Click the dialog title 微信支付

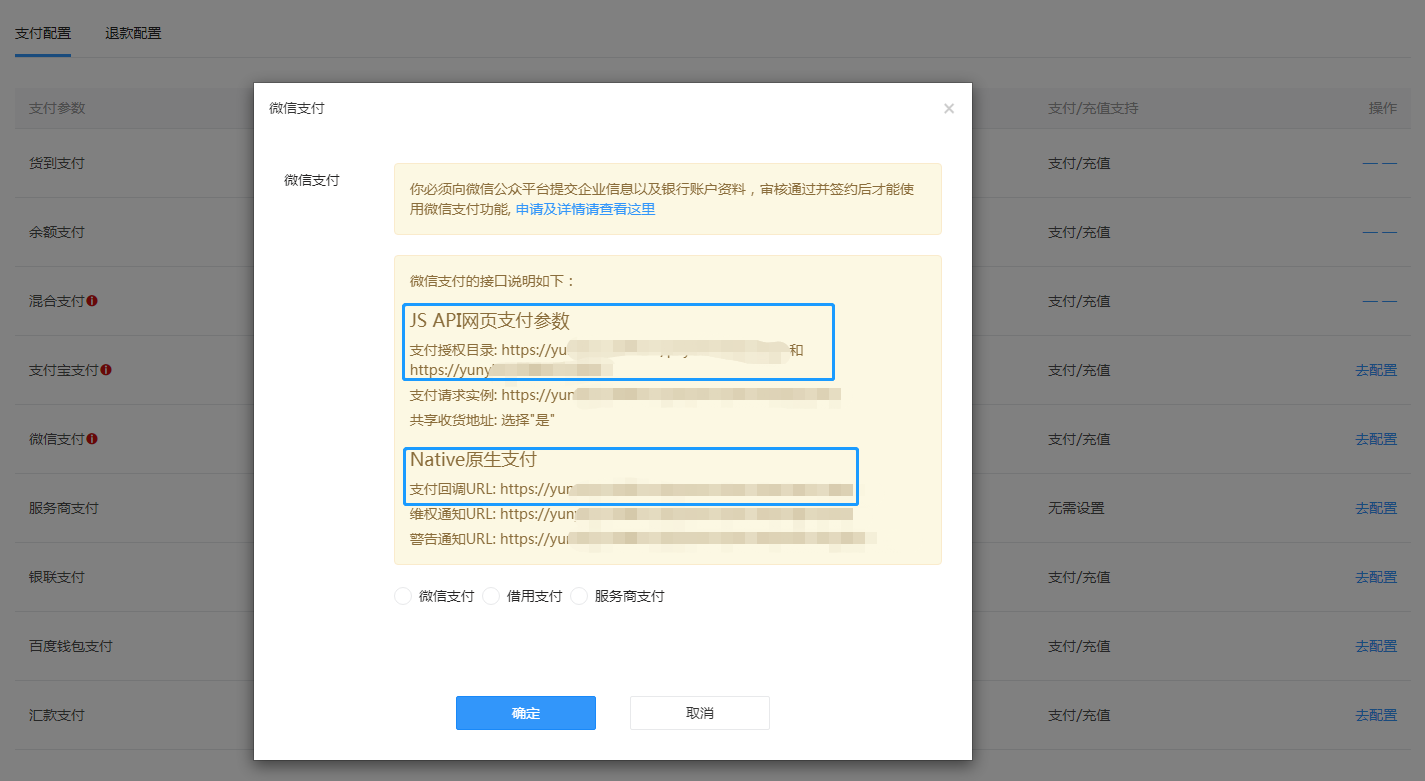pyautogui.click(x=297, y=108)
